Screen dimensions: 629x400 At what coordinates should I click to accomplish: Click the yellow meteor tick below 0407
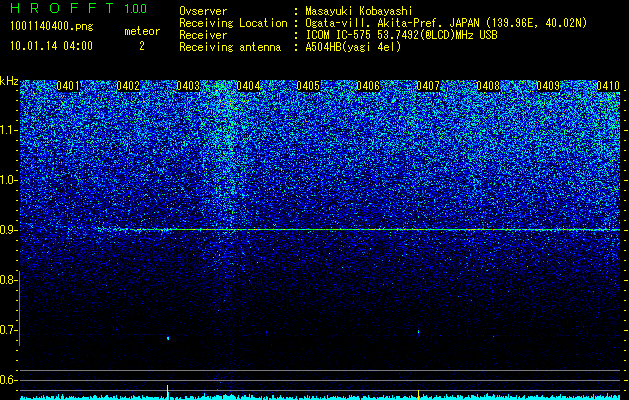tap(418, 394)
